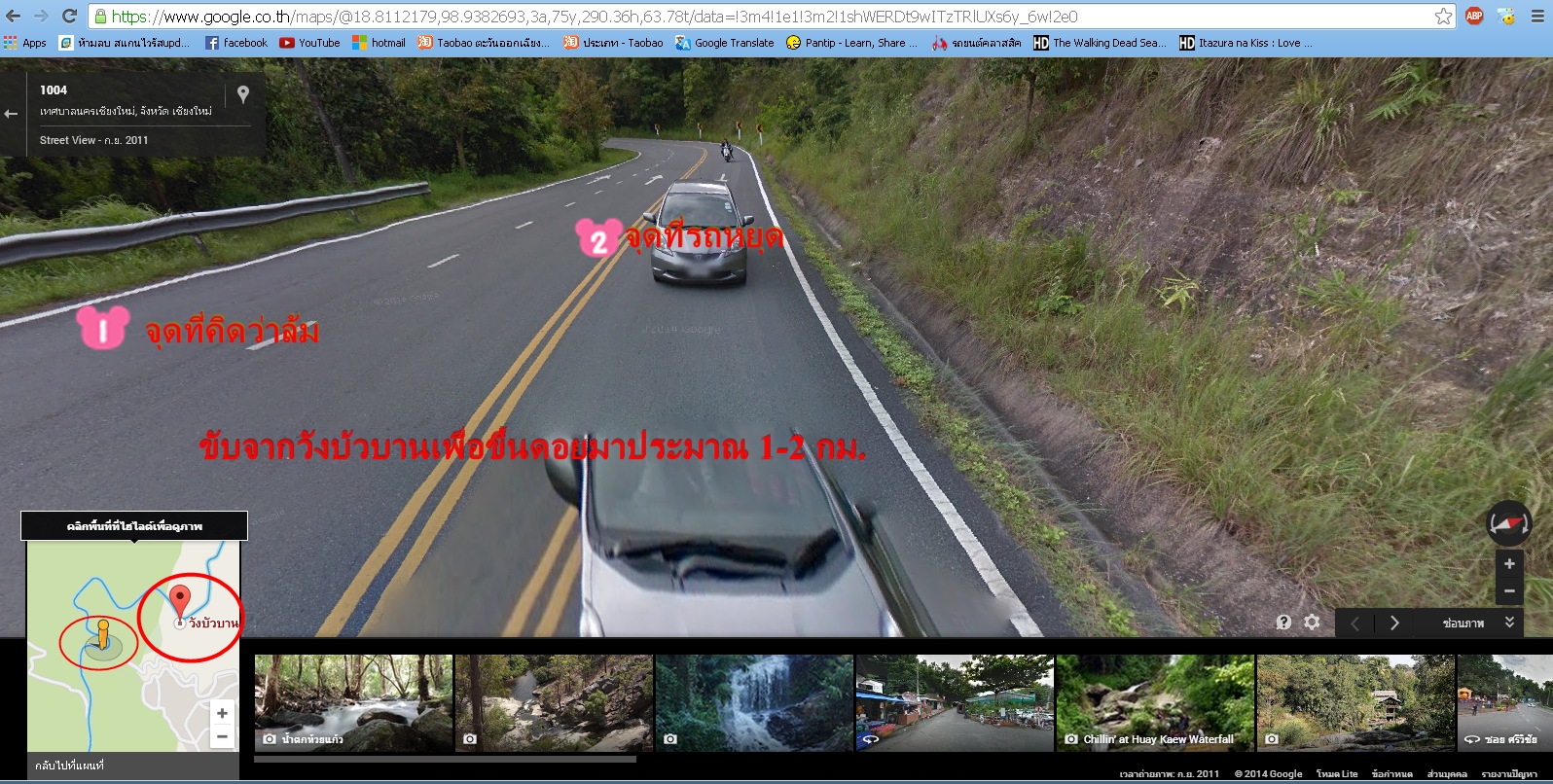This screenshot has height=784, width=1553.
Task: Open the น้ำตกห้วยแก้ว photo thumbnail
Action: (x=353, y=702)
